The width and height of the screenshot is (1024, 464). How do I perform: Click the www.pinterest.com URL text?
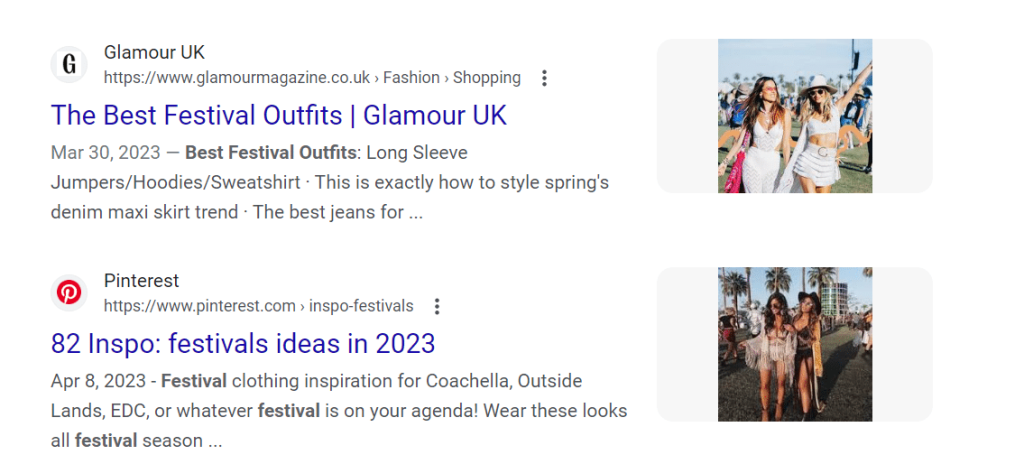point(200,306)
